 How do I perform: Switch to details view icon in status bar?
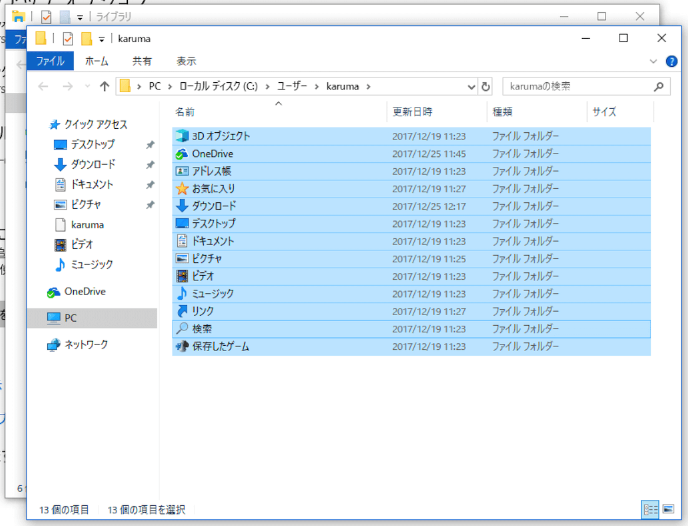tap(650, 509)
